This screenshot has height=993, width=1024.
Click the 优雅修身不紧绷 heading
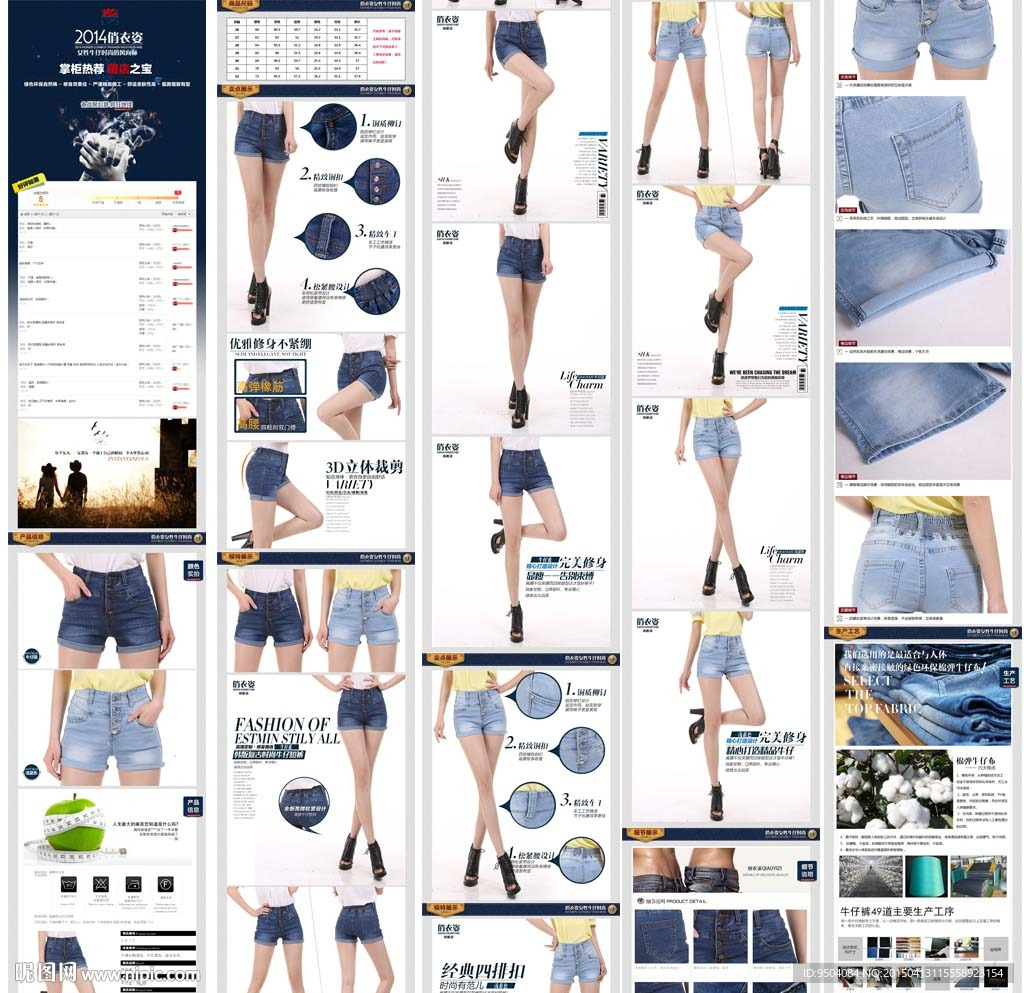pos(270,343)
